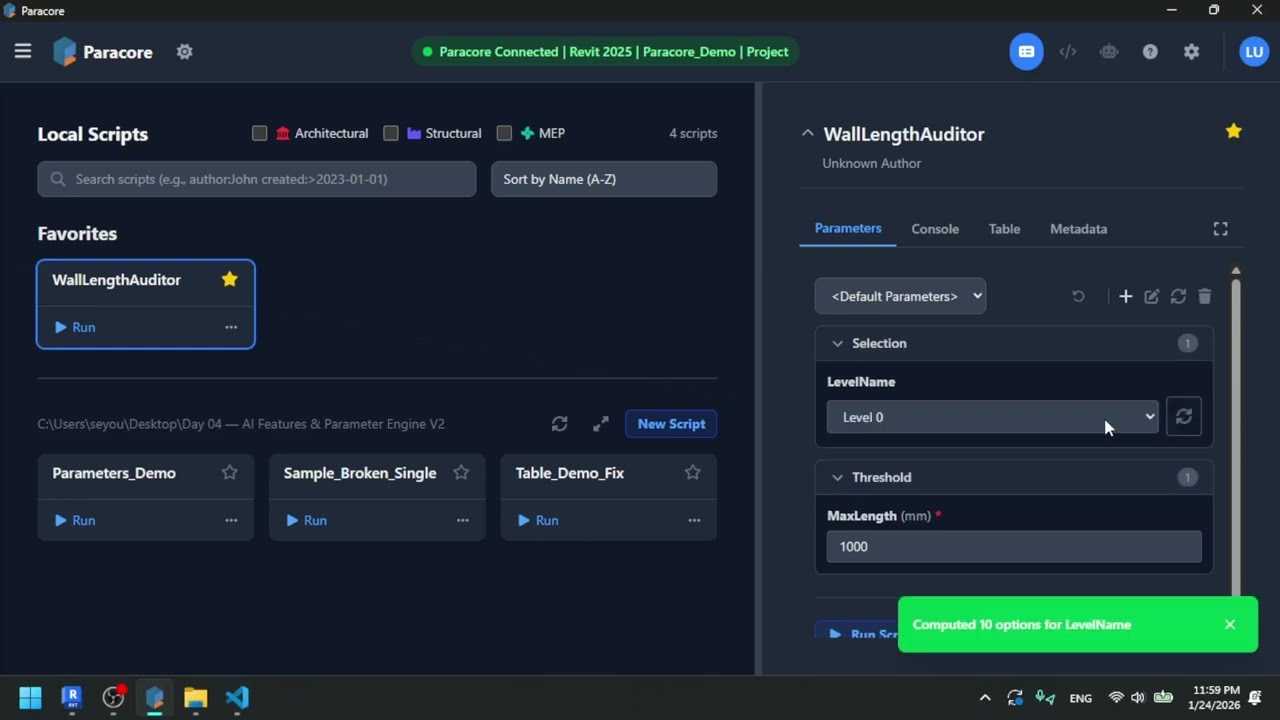Open the LevelName dropdown

tap(993, 417)
